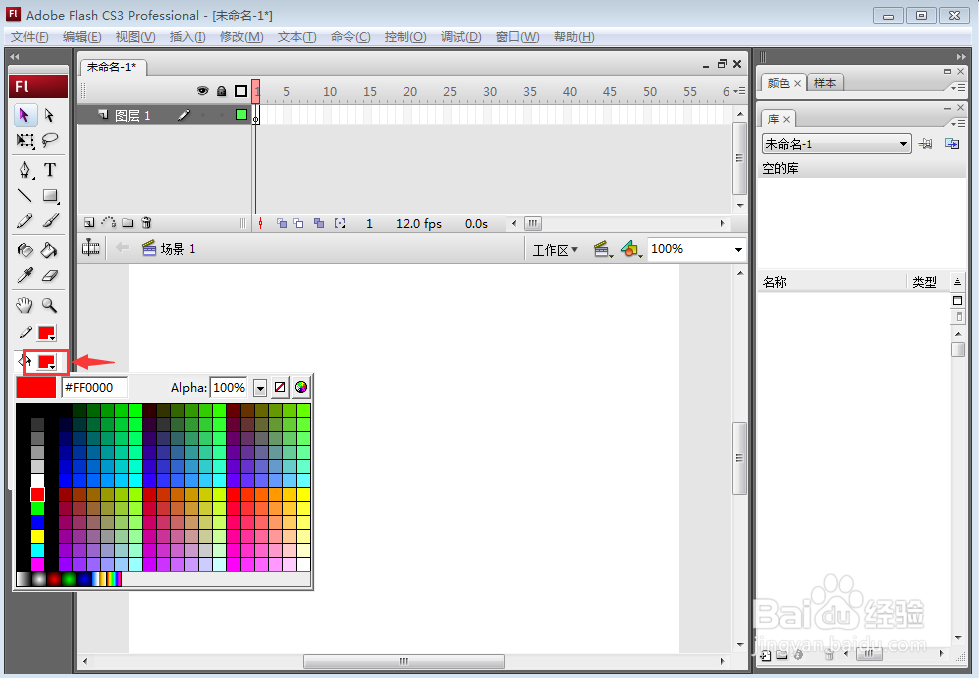This screenshot has width=979, height=678.
Task: Select the Selection (black arrow) tool
Action: (24, 115)
